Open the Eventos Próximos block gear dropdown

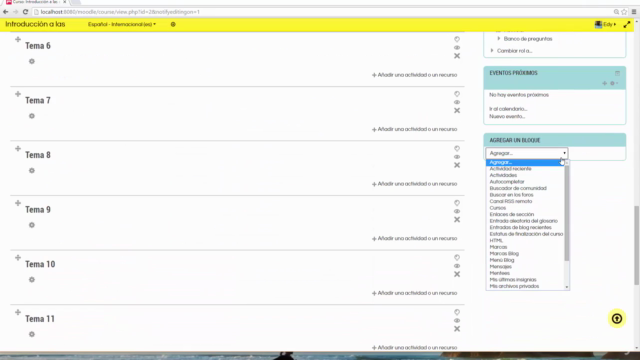pyautogui.click(x=613, y=83)
